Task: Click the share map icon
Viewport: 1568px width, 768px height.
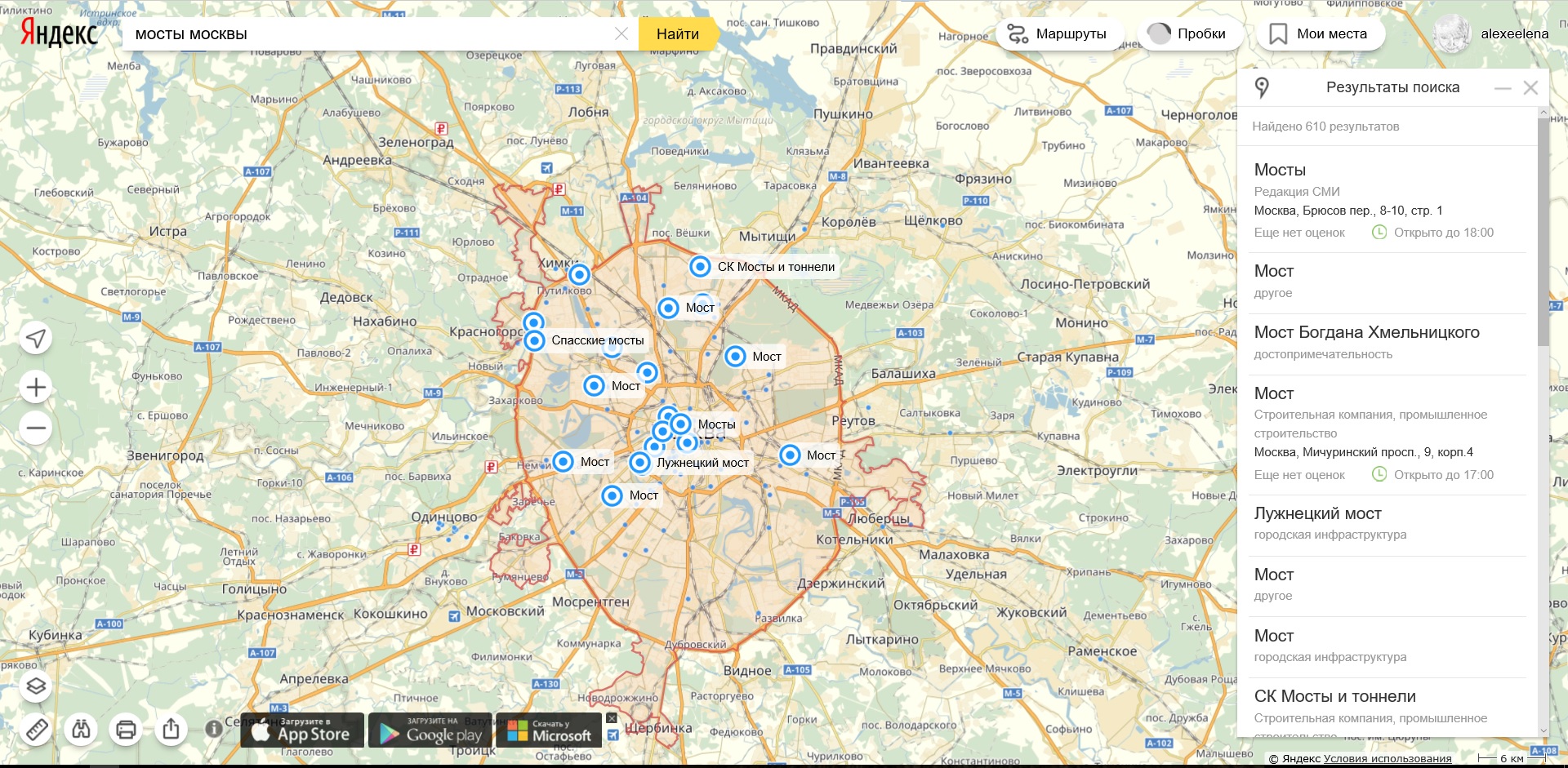Action: [171, 729]
